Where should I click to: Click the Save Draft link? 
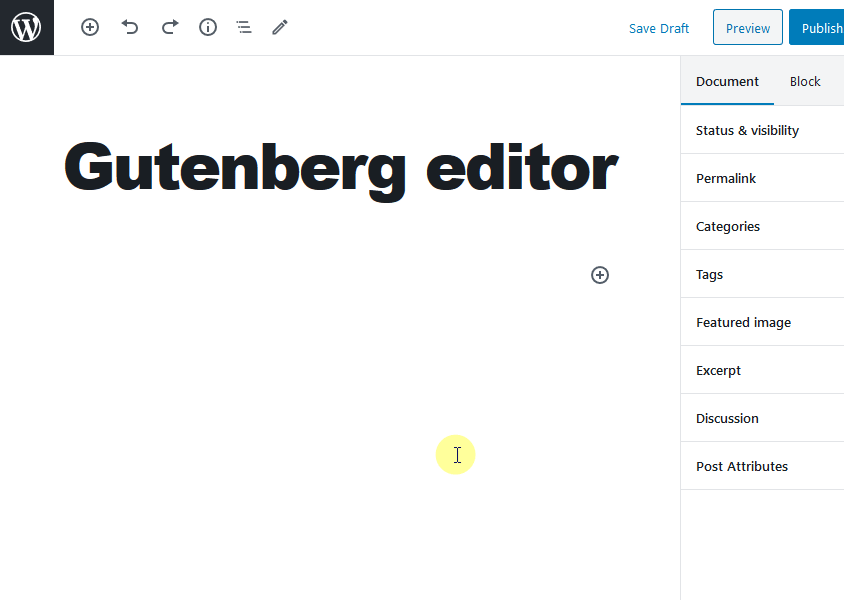659,28
